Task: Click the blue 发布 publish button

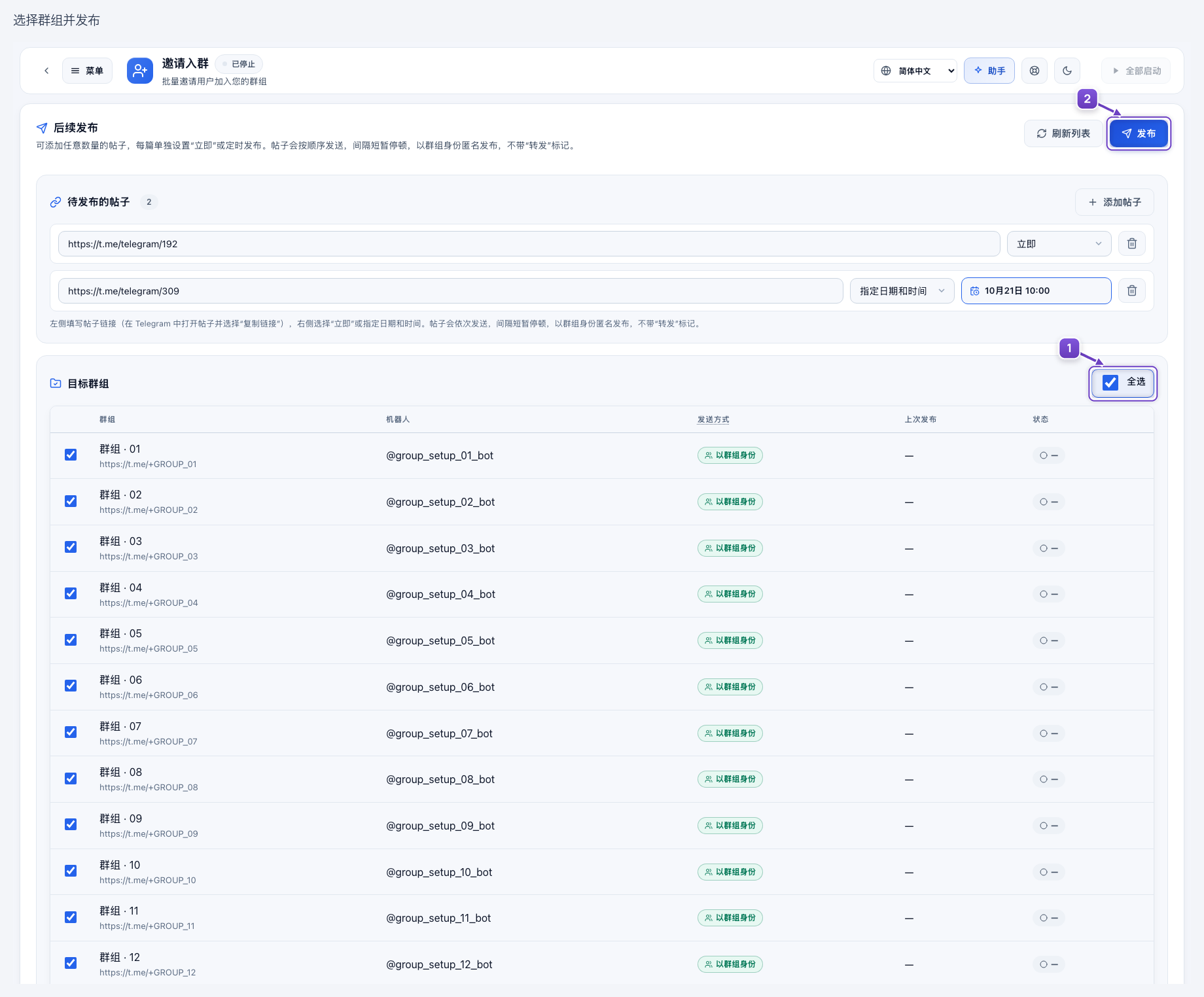Action: point(1139,133)
